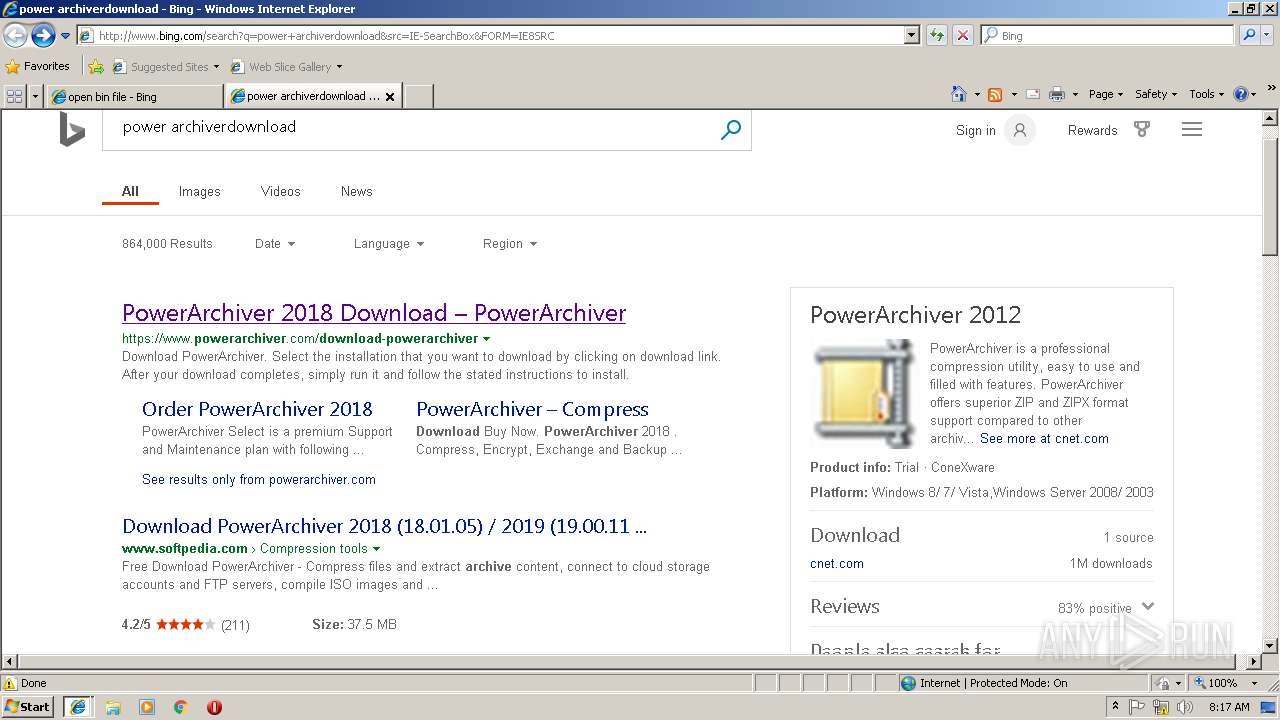
Task: Expand the tab list dropdown arrow
Action: (36, 96)
